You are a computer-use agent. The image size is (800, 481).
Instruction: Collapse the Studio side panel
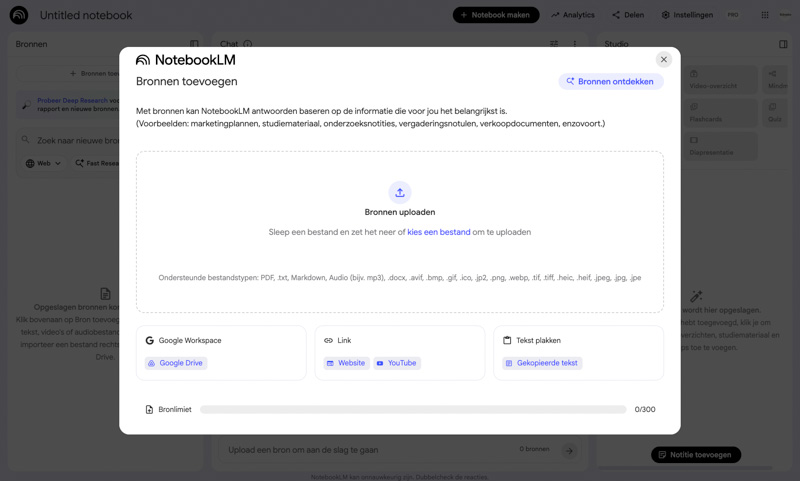click(x=783, y=44)
